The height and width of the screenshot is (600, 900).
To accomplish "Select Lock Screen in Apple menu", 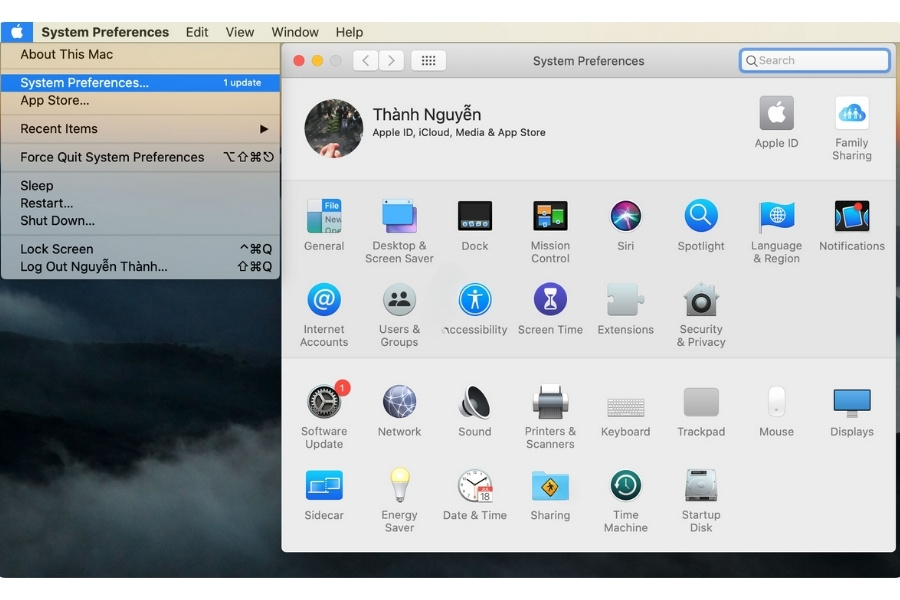I will (x=57, y=249).
